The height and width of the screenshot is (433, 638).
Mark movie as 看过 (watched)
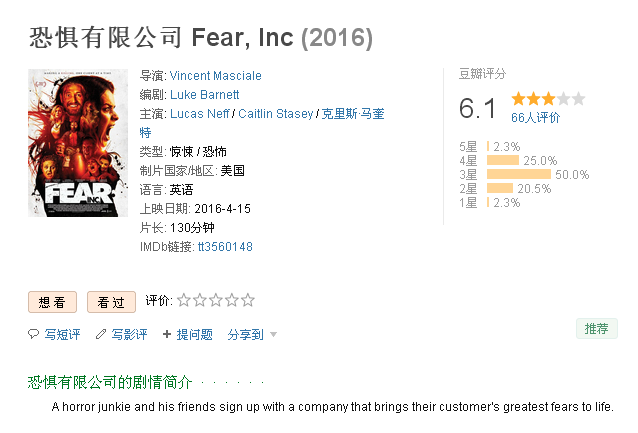pos(111,302)
